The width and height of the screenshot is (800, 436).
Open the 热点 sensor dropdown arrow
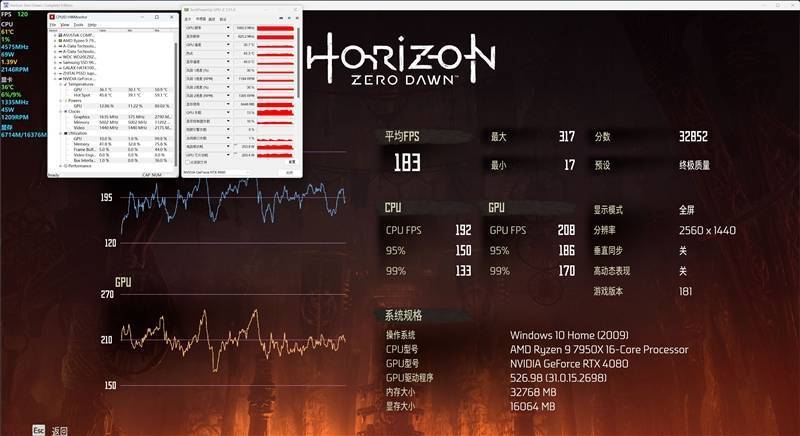(x=228, y=53)
